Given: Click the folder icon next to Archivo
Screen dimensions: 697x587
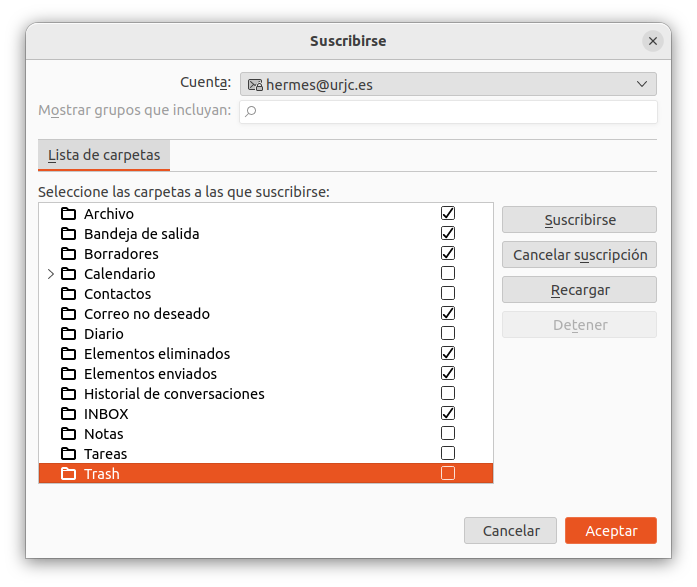Looking at the screenshot, I should click(x=68, y=214).
